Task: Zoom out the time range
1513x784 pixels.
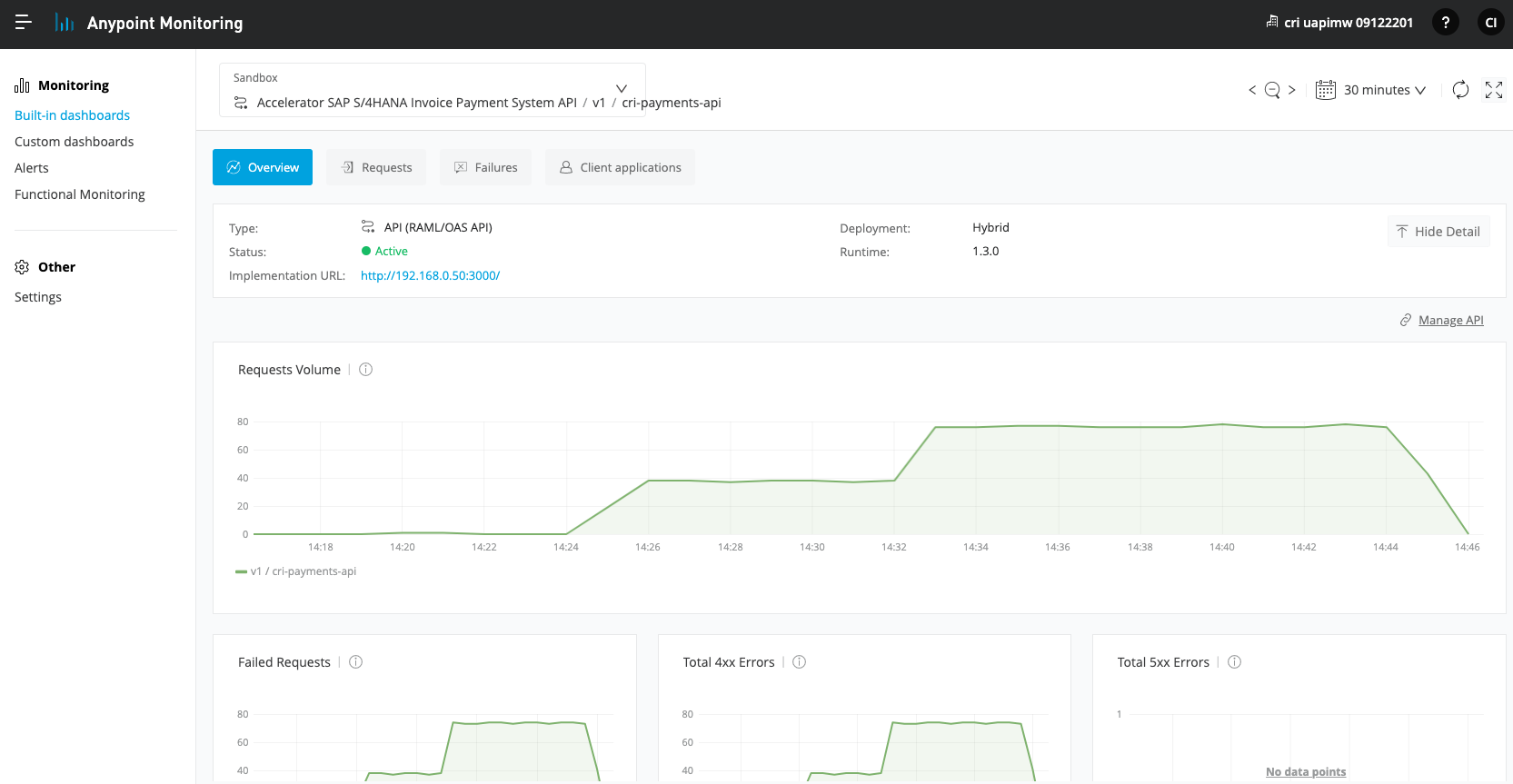Action: 1272,90
